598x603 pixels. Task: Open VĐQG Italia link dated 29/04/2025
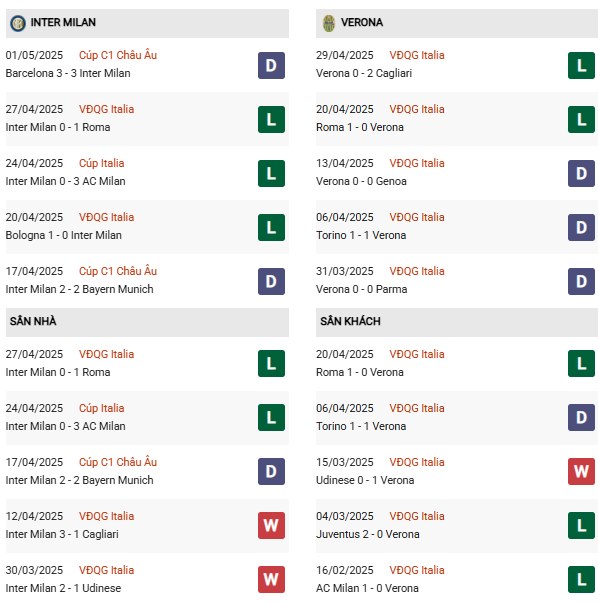[417, 55]
